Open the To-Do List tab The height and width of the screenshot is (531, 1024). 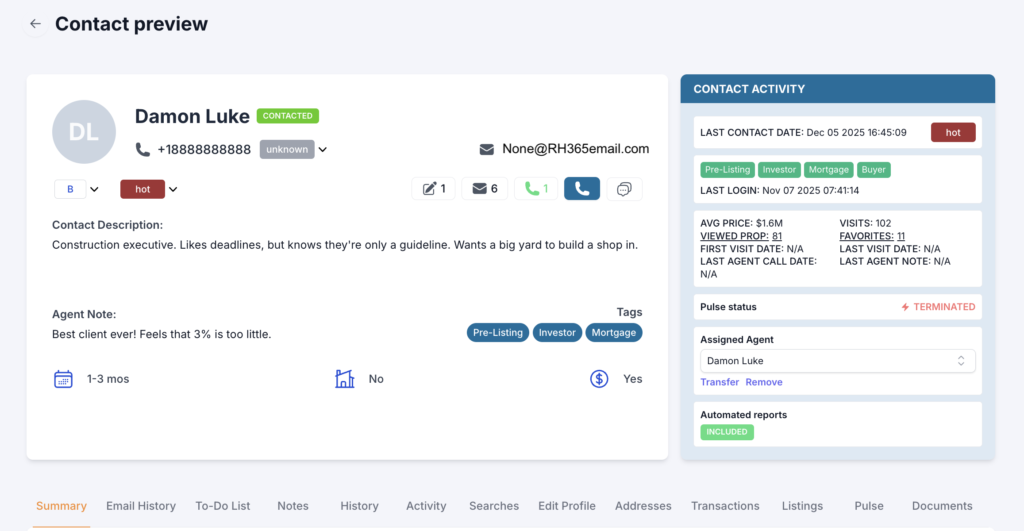(x=223, y=506)
